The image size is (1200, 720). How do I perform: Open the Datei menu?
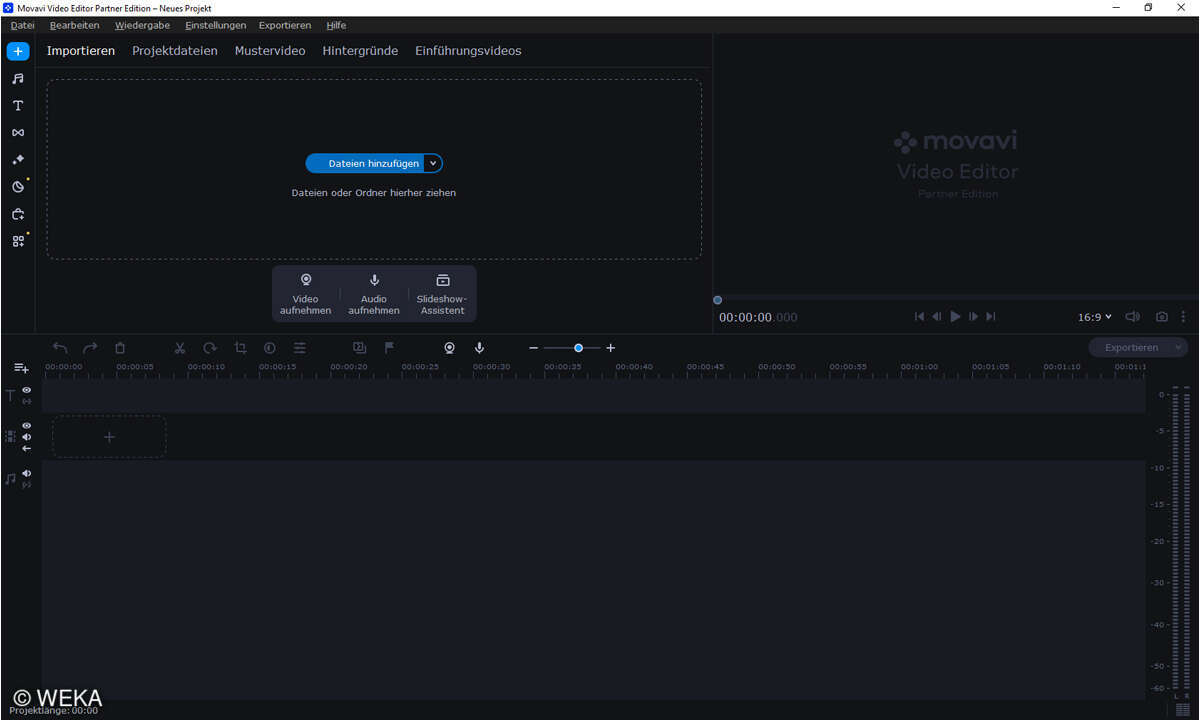coord(23,25)
